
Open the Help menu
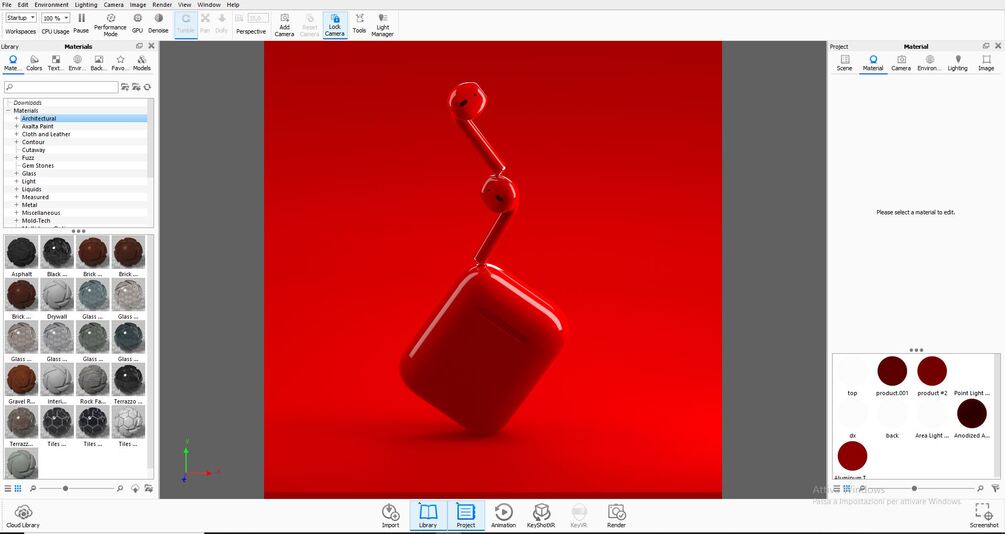click(x=233, y=4)
